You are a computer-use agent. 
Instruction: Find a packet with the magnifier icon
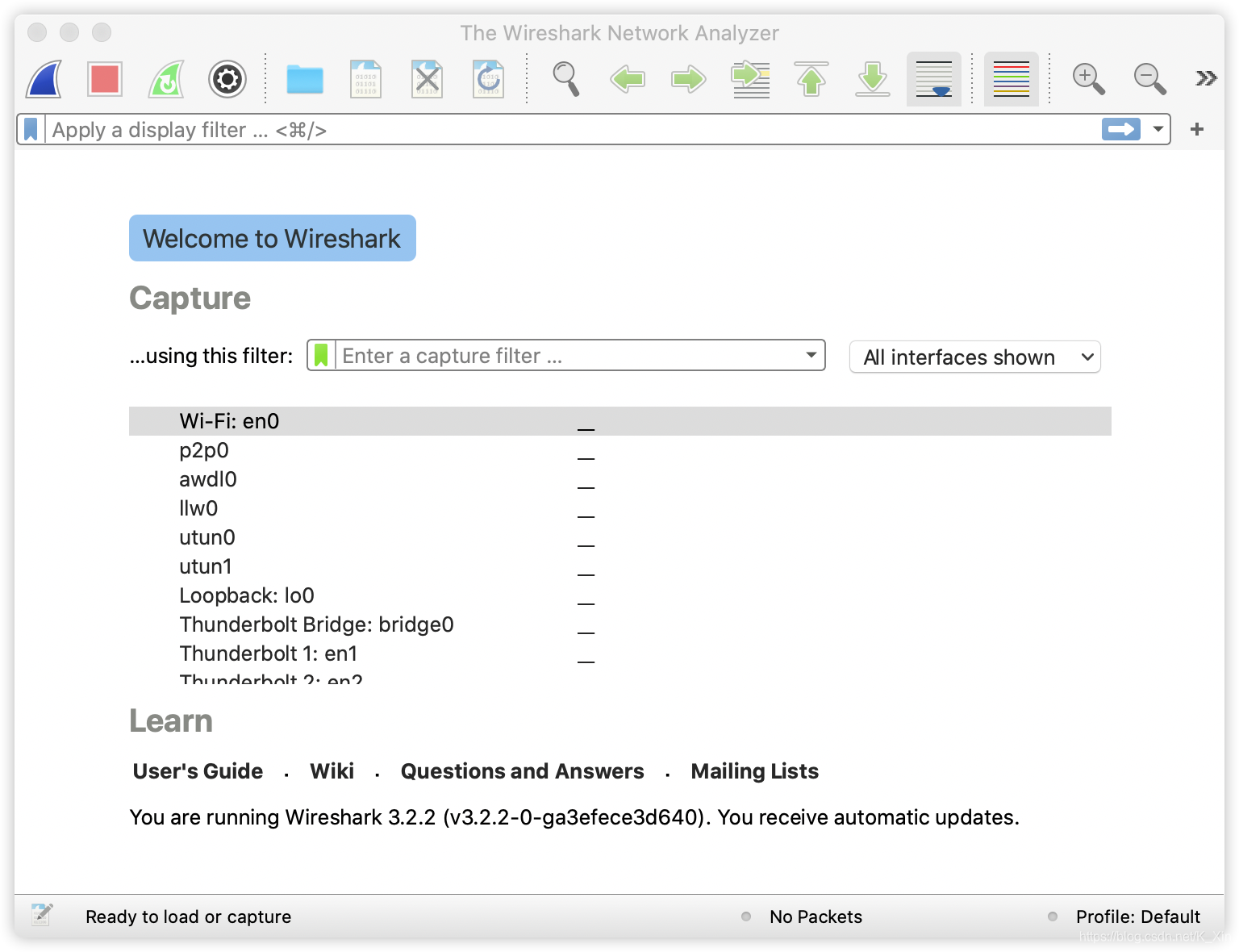click(x=566, y=79)
